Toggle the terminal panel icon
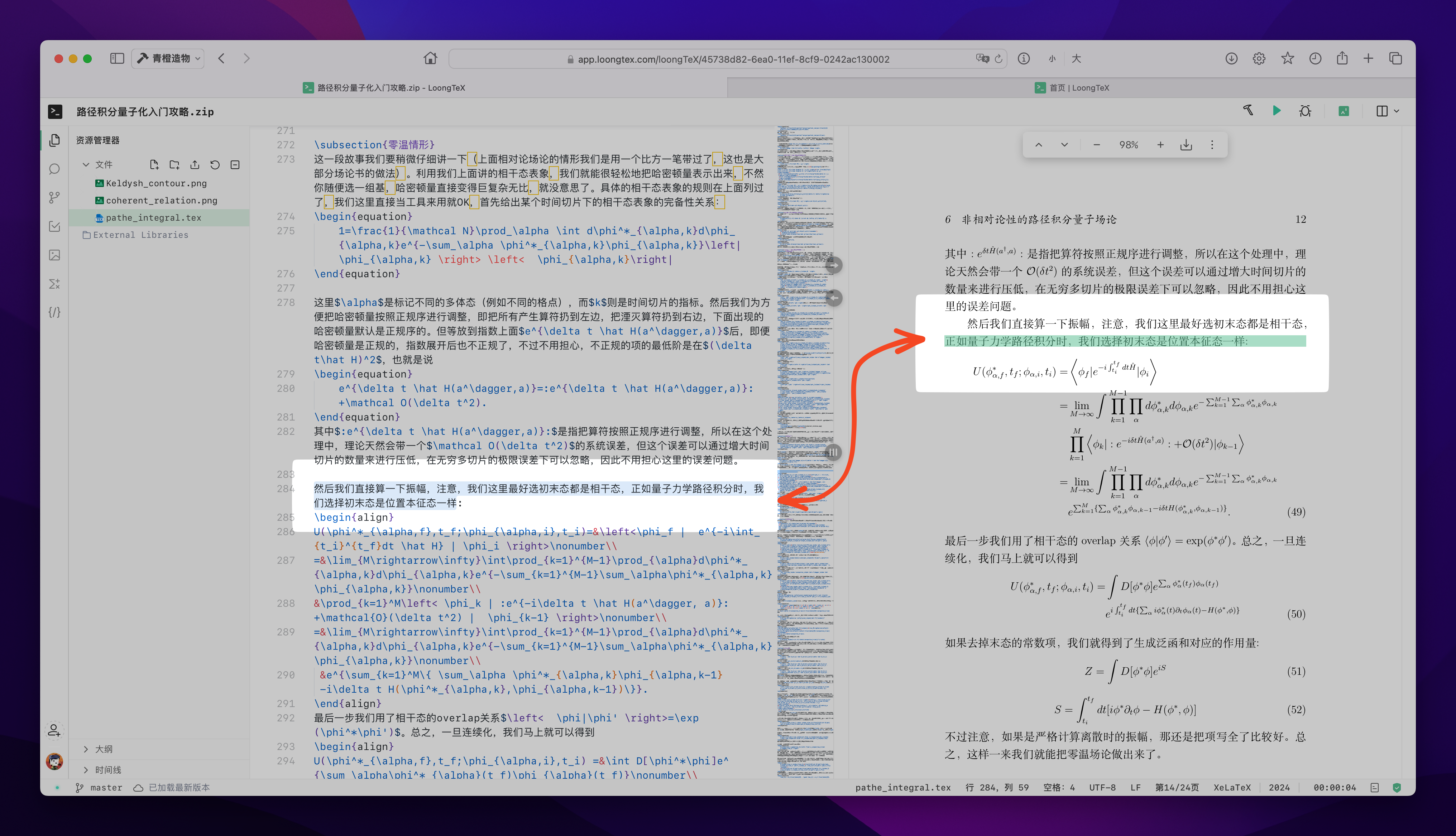Viewport: 1456px width, 836px height. click(x=55, y=111)
